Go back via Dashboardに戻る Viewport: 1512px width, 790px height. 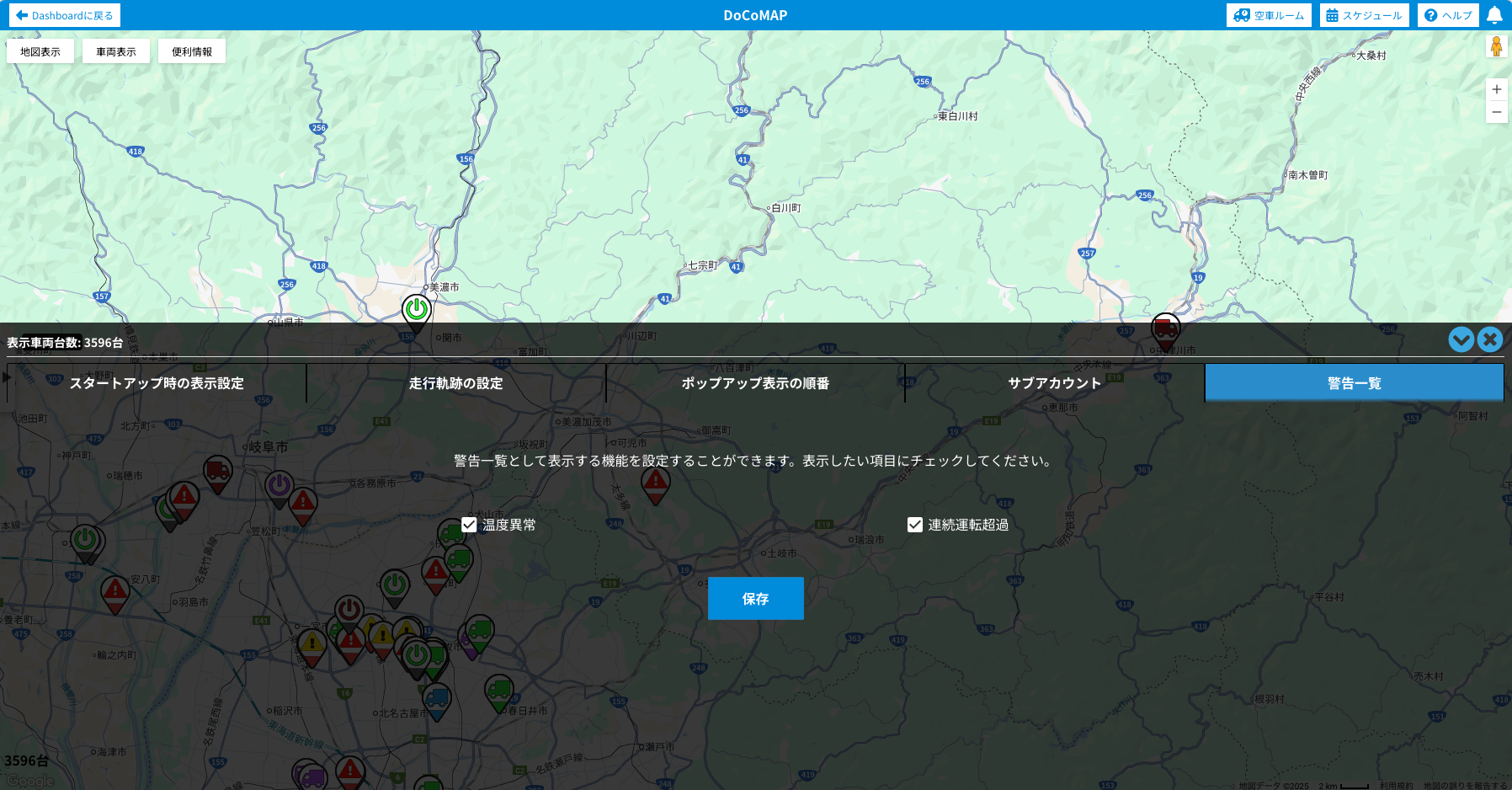pyautogui.click(x=65, y=15)
